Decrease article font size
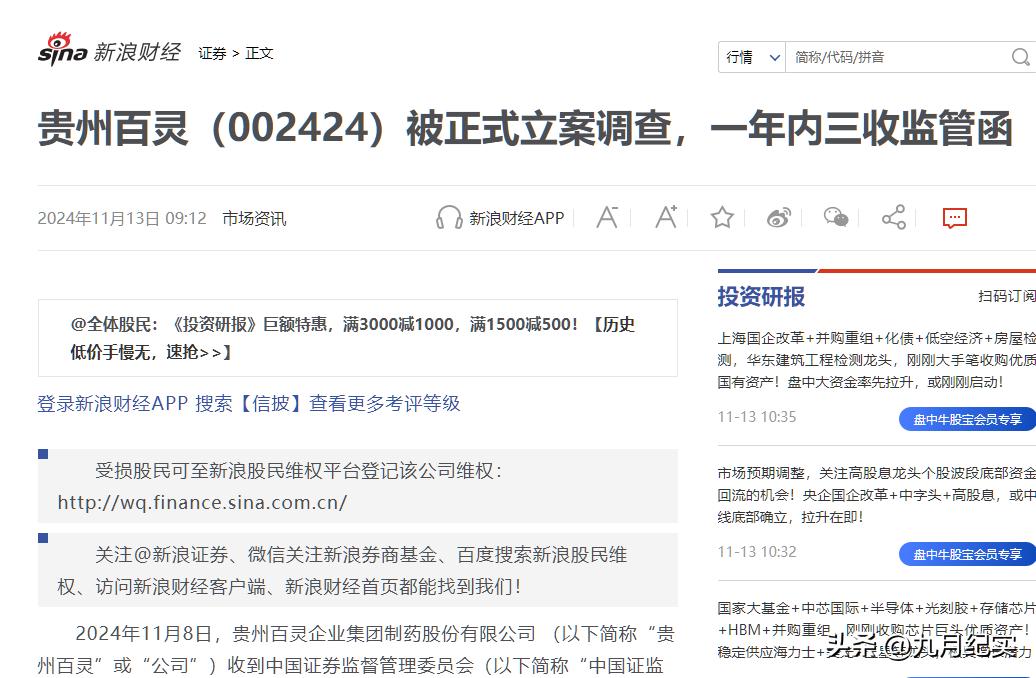This screenshot has width=1036, height=678. pos(607,217)
